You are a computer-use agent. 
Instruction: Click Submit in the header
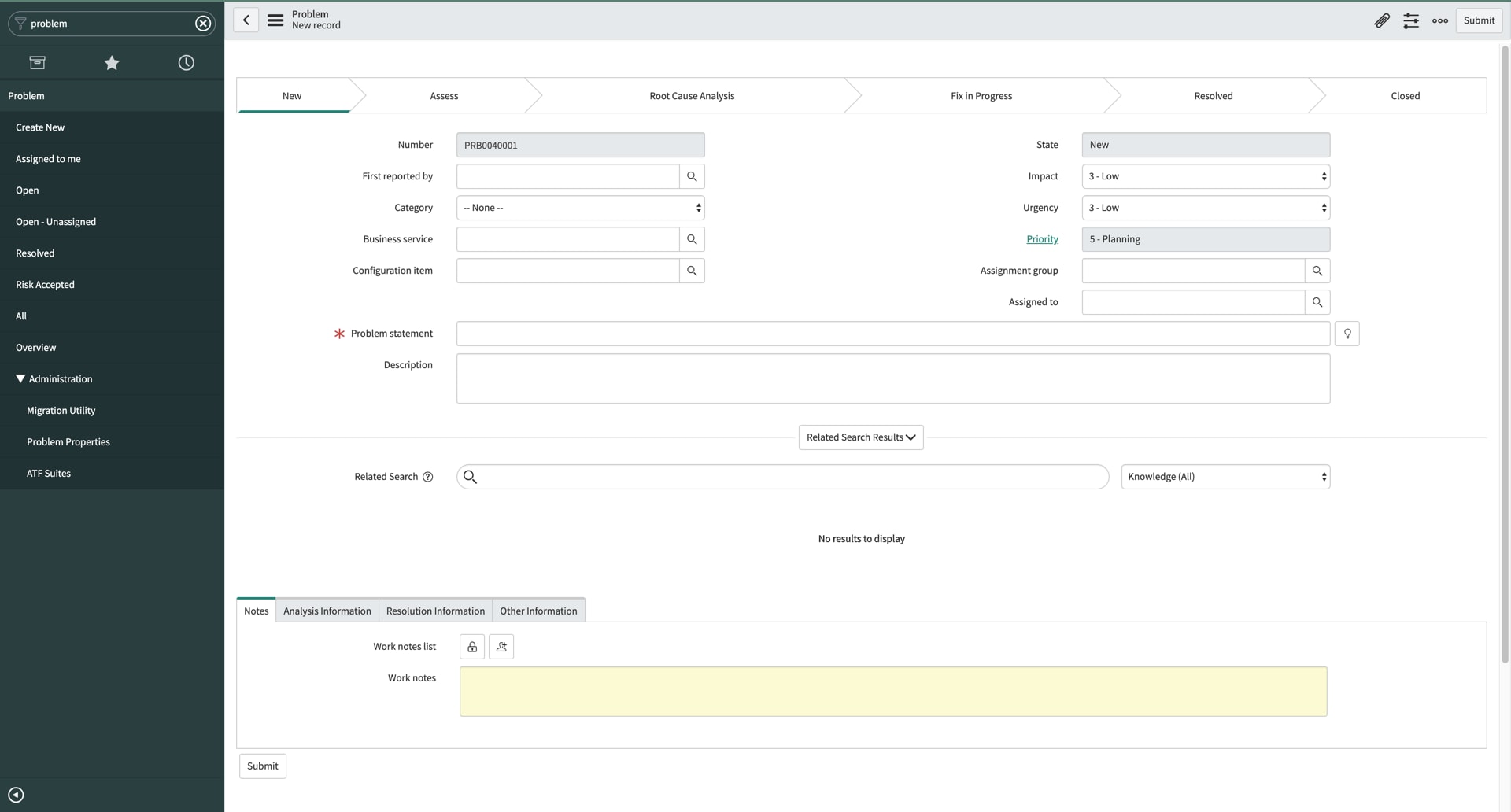[x=1479, y=20]
